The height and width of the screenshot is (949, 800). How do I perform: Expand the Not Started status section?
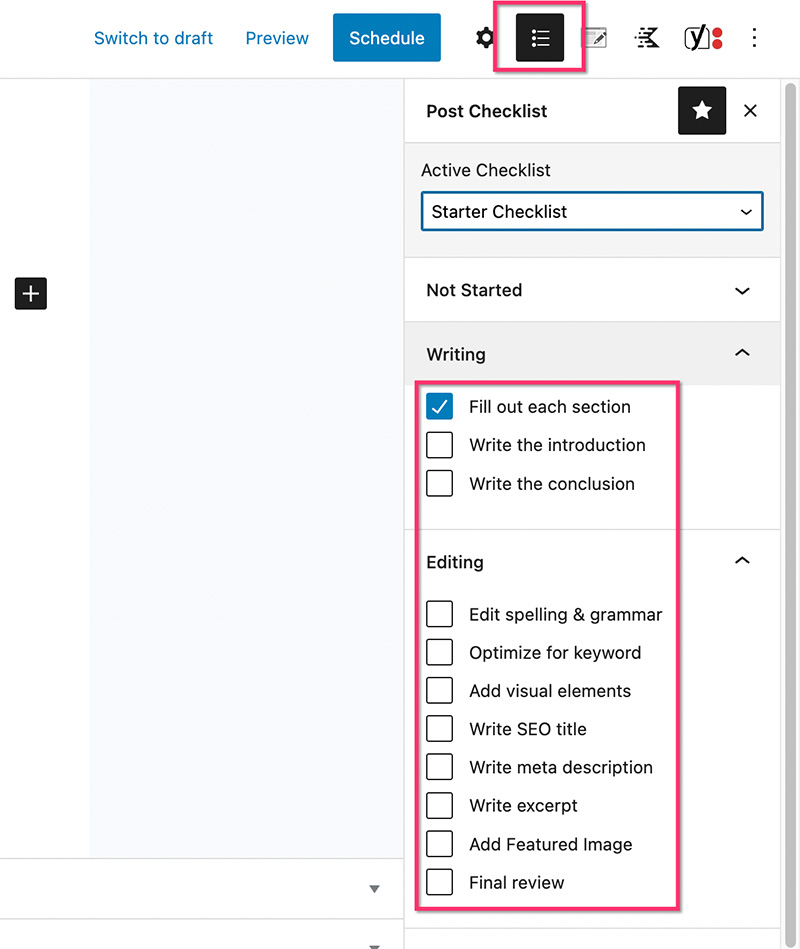592,290
